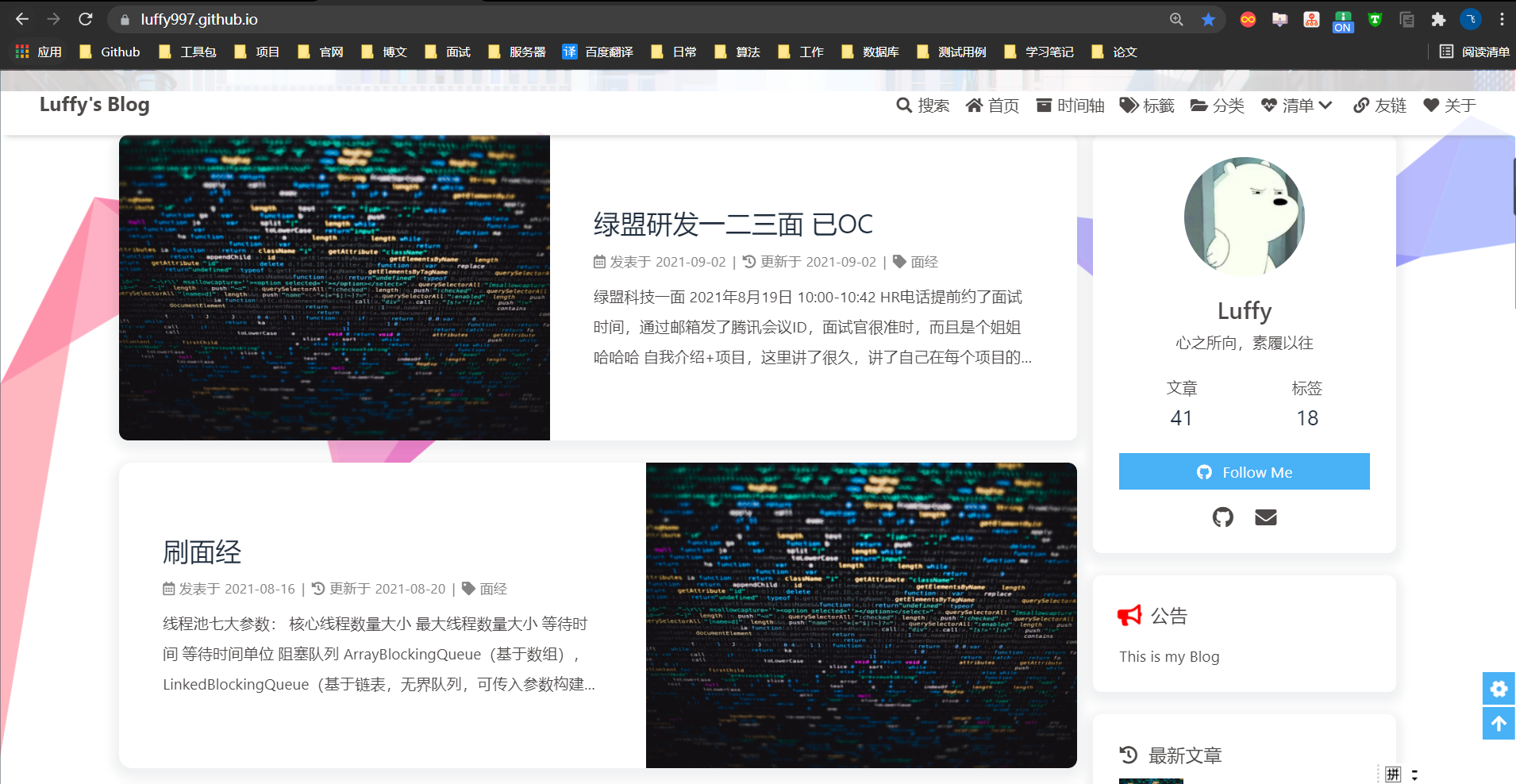The height and width of the screenshot is (784, 1516).
Task: Go to 首页 home page
Action: point(992,106)
